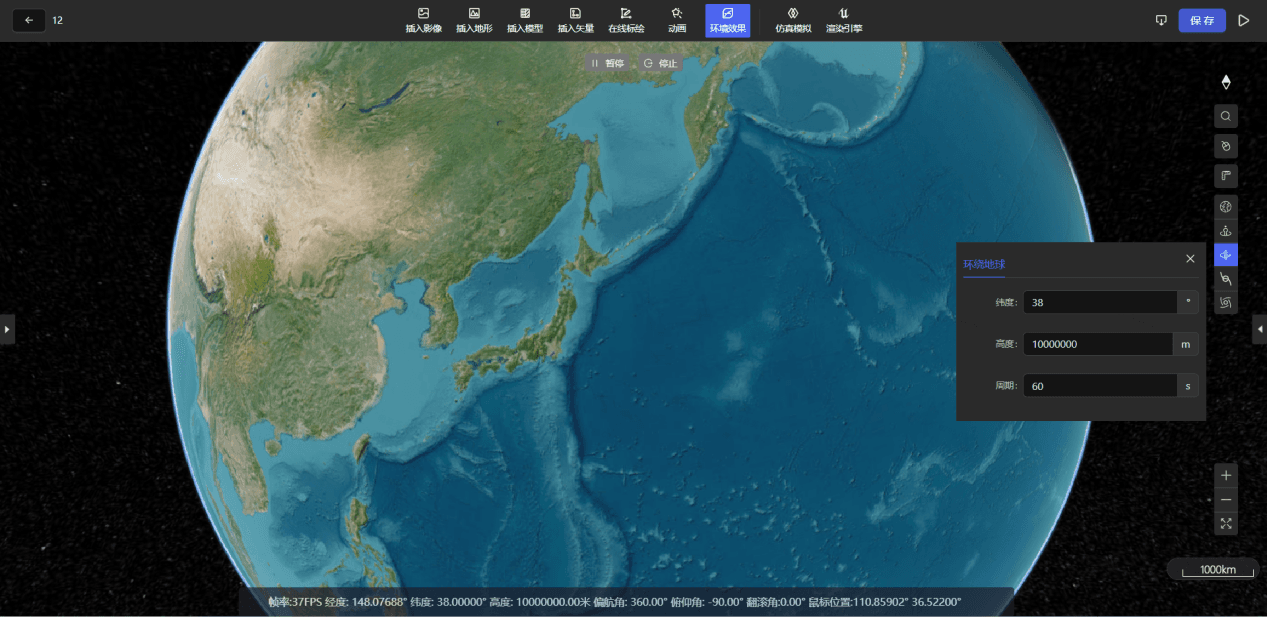
Task: Switch to the 环境效果 tab
Action: (727, 20)
